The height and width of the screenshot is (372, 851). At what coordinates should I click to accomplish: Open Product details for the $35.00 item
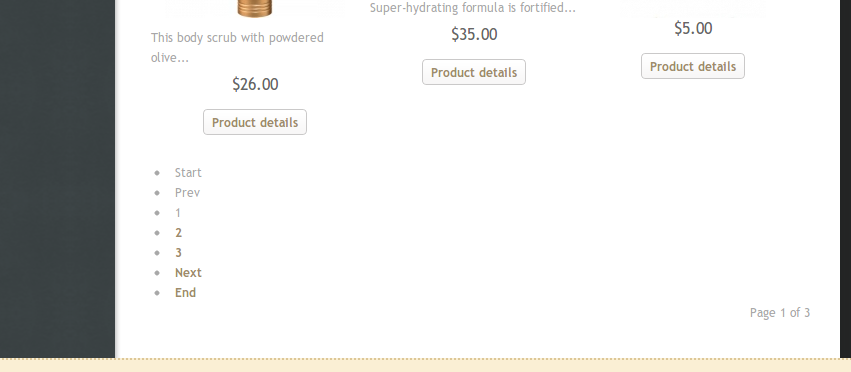coord(474,72)
